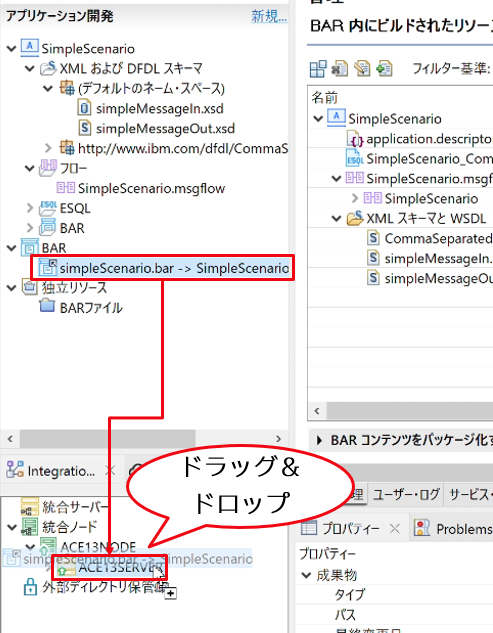493x633 pixels.
Task: Click the ESQL folder icon
Action: (48, 208)
